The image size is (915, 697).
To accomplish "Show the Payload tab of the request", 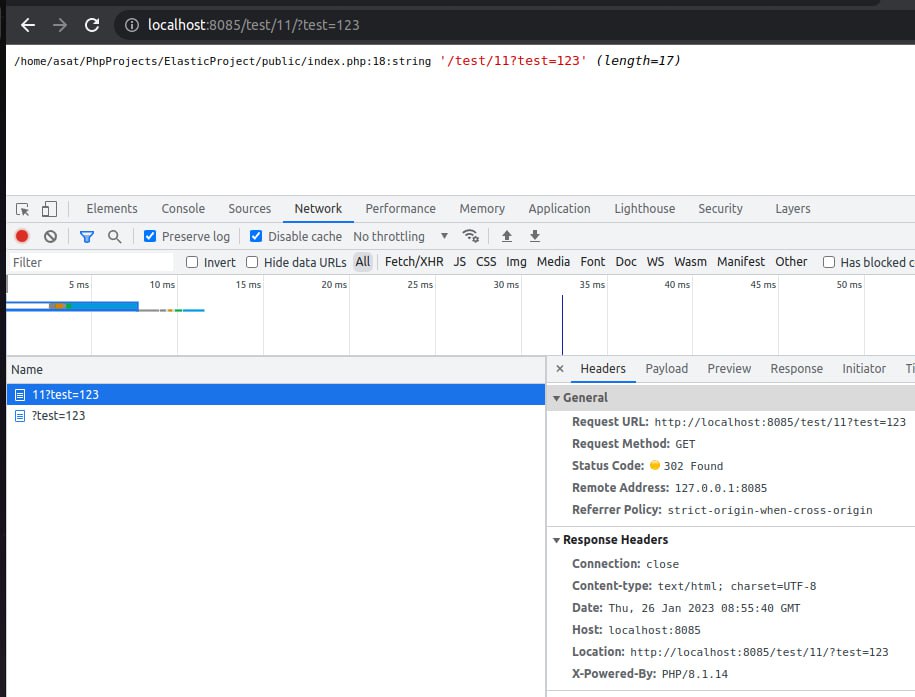I will pyautogui.click(x=666, y=369).
